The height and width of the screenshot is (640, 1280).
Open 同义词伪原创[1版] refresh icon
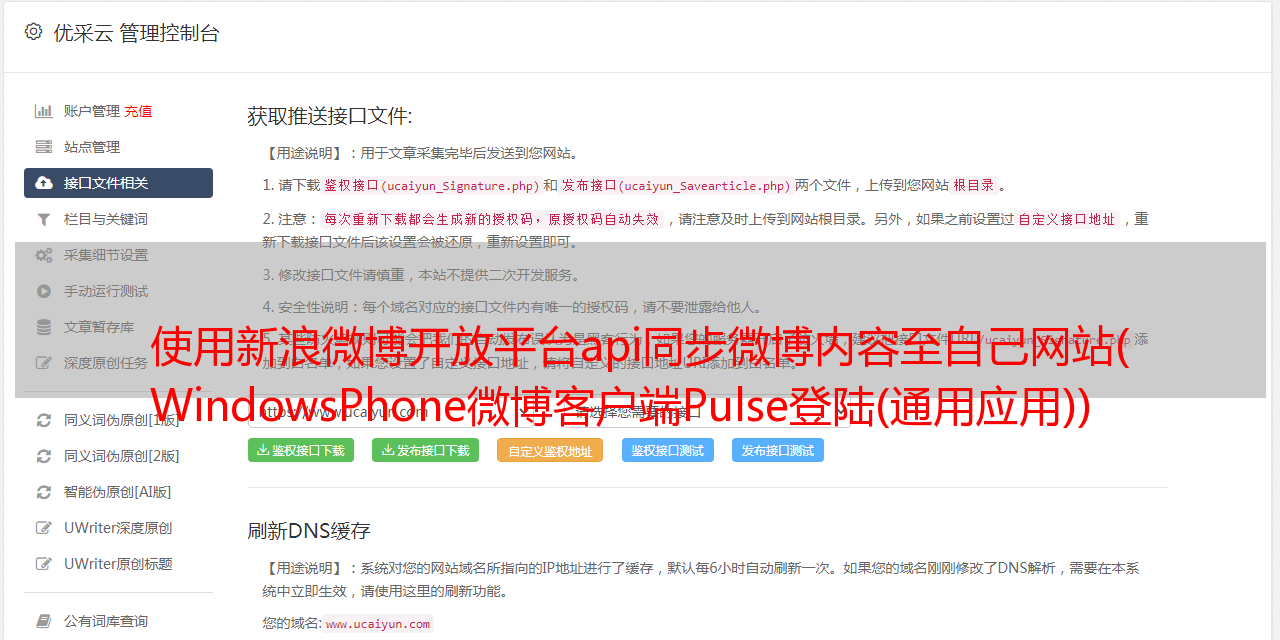(44, 420)
